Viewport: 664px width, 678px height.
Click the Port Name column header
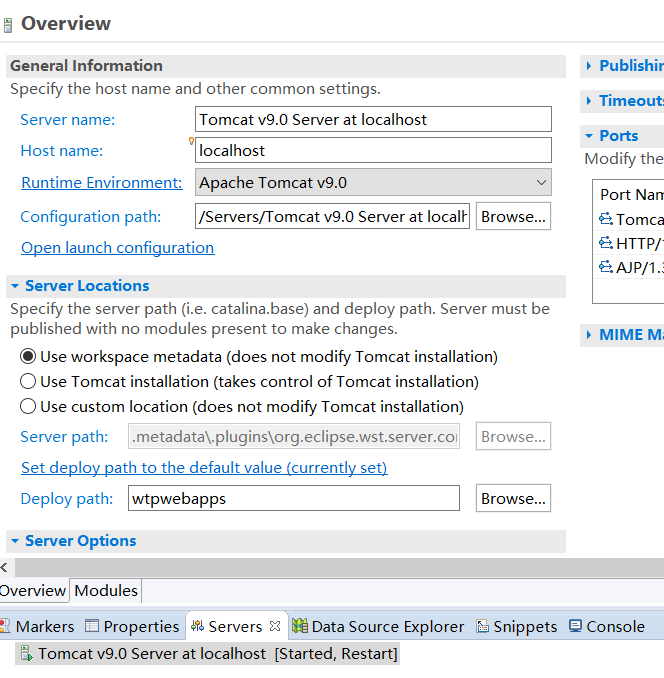tap(632, 195)
